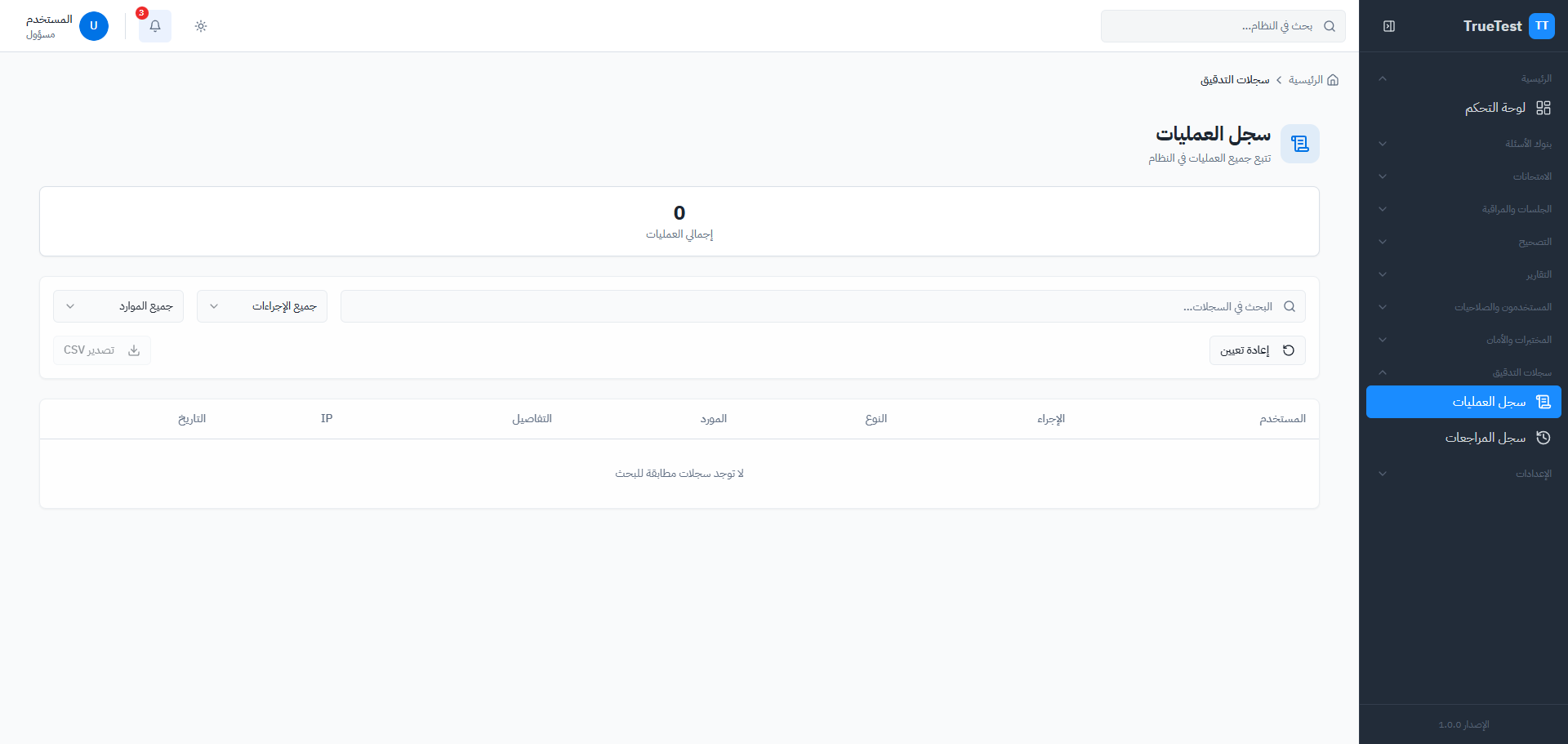
Task: Open the review log menu item
Action: point(1485,438)
